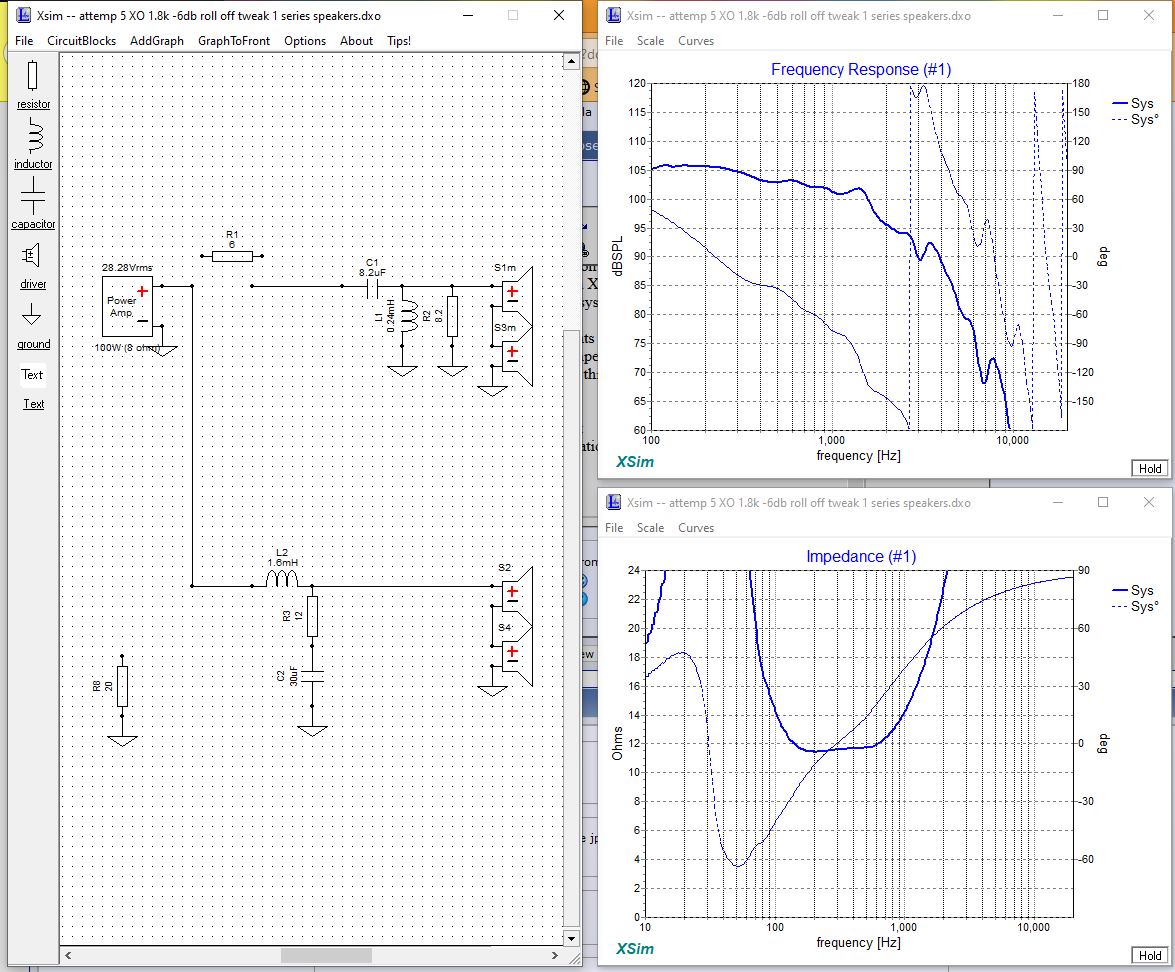
Task: Select driver S3m in the schematic
Action: click(x=517, y=355)
